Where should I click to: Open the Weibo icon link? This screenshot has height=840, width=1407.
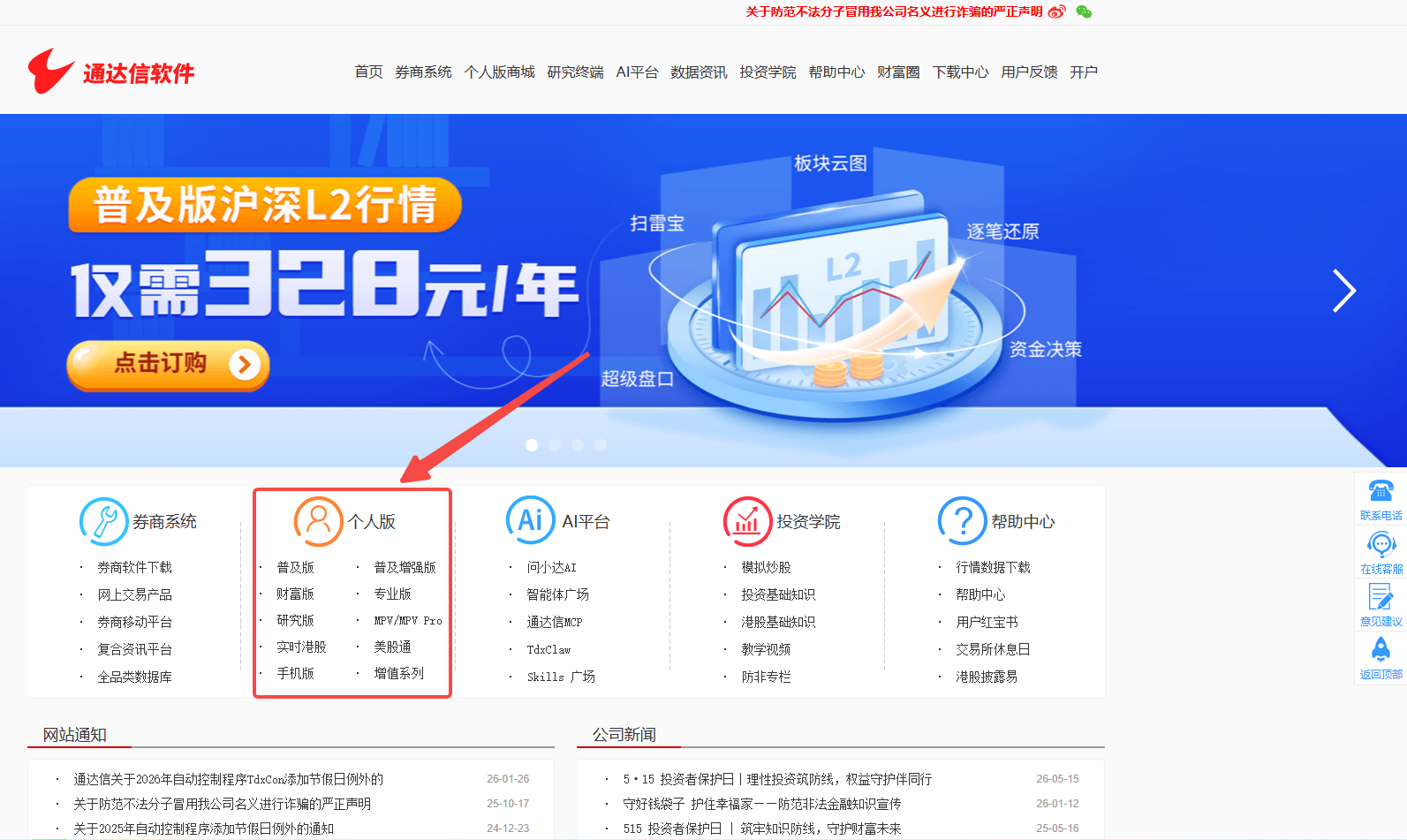coord(1057,11)
